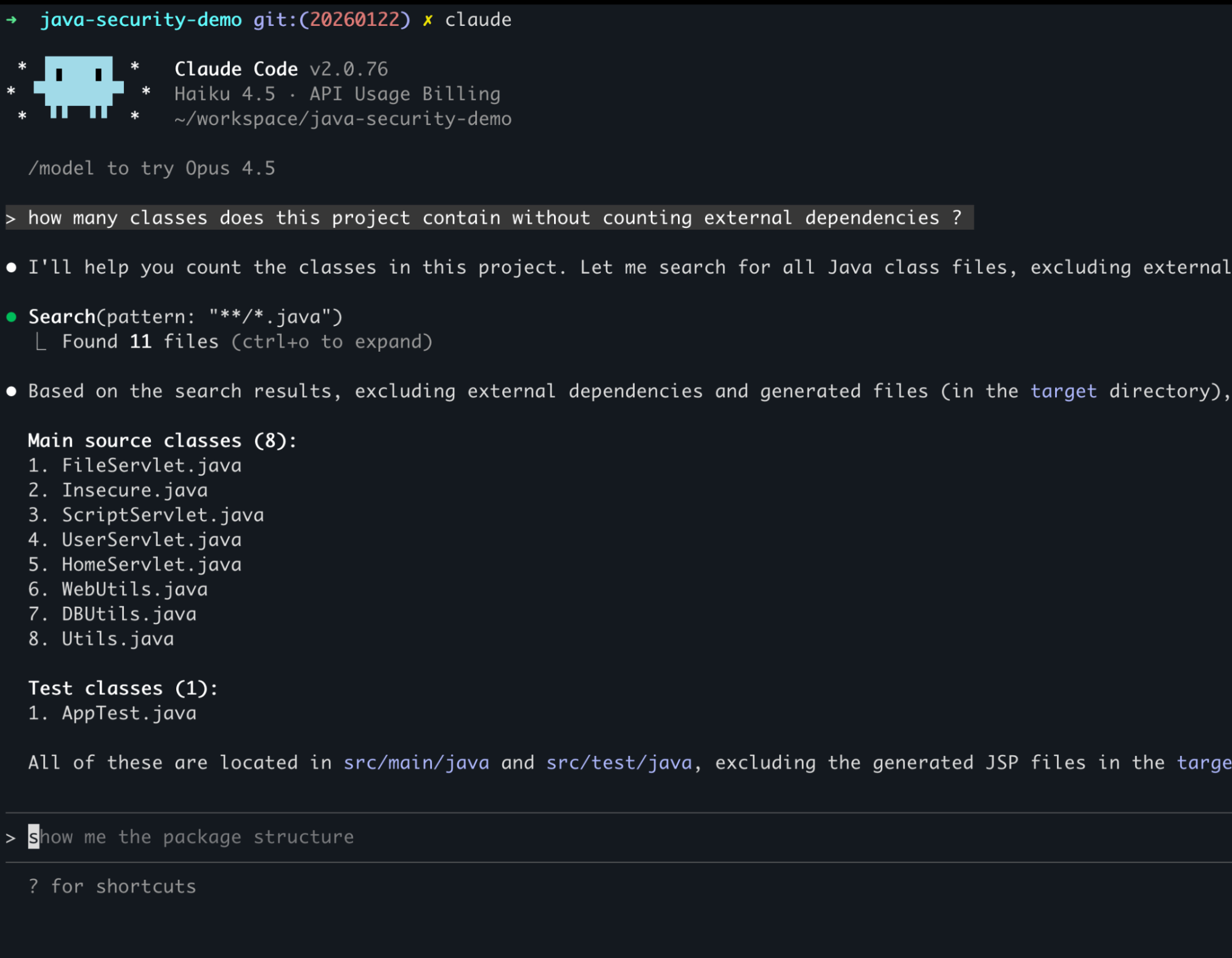Click the "? for shortcuts" hint

(112, 887)
